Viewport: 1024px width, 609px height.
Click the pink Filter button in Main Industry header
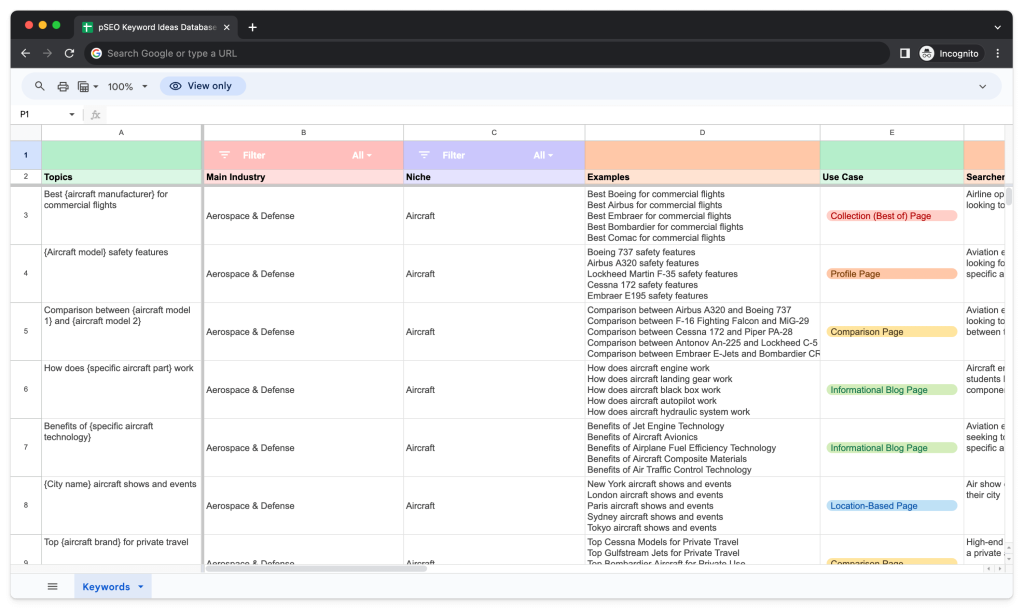click(x=247, y=155)
